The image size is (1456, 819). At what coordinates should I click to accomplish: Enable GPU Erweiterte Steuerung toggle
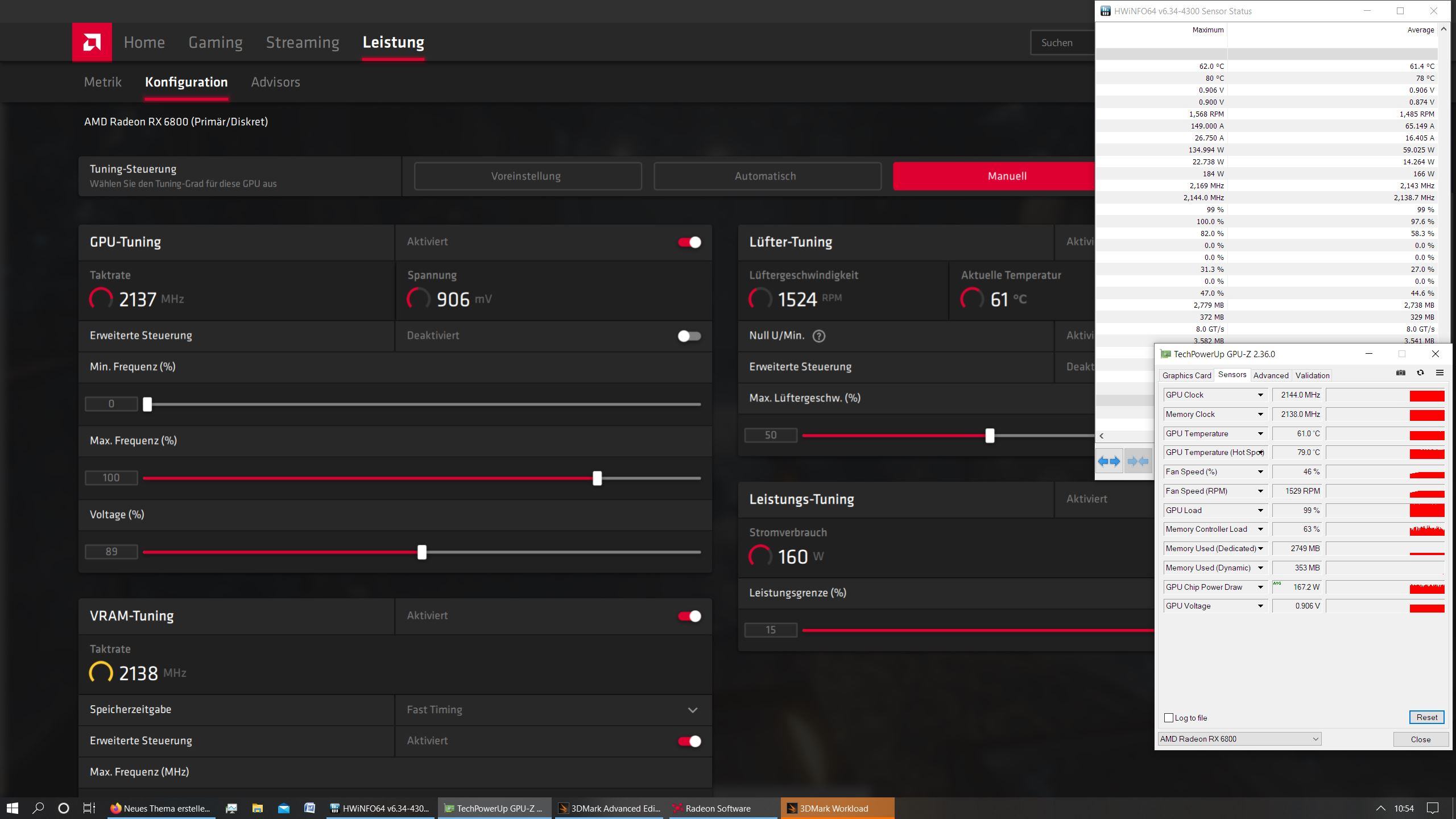pos(689,336)
